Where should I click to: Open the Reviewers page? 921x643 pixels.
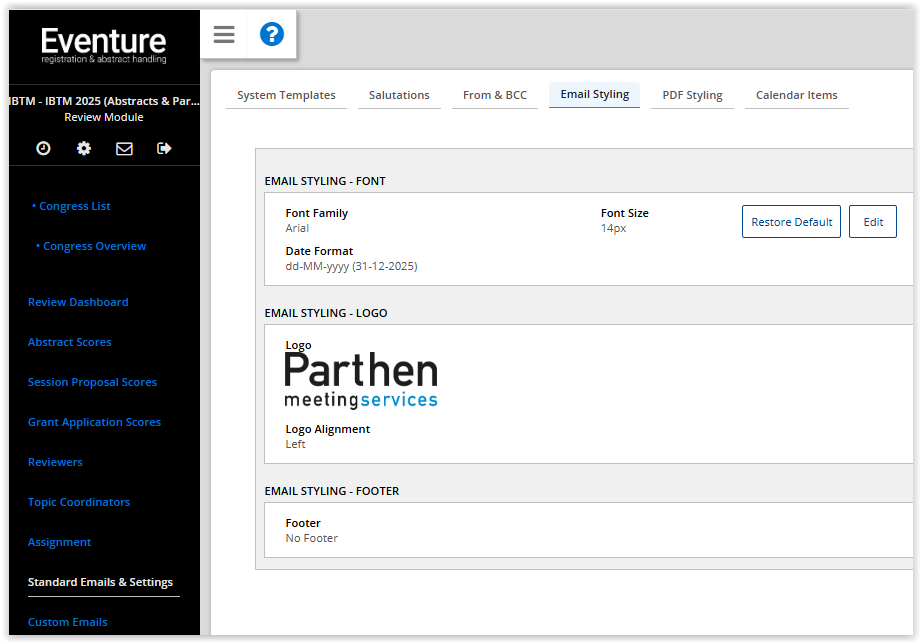(55, 462)
